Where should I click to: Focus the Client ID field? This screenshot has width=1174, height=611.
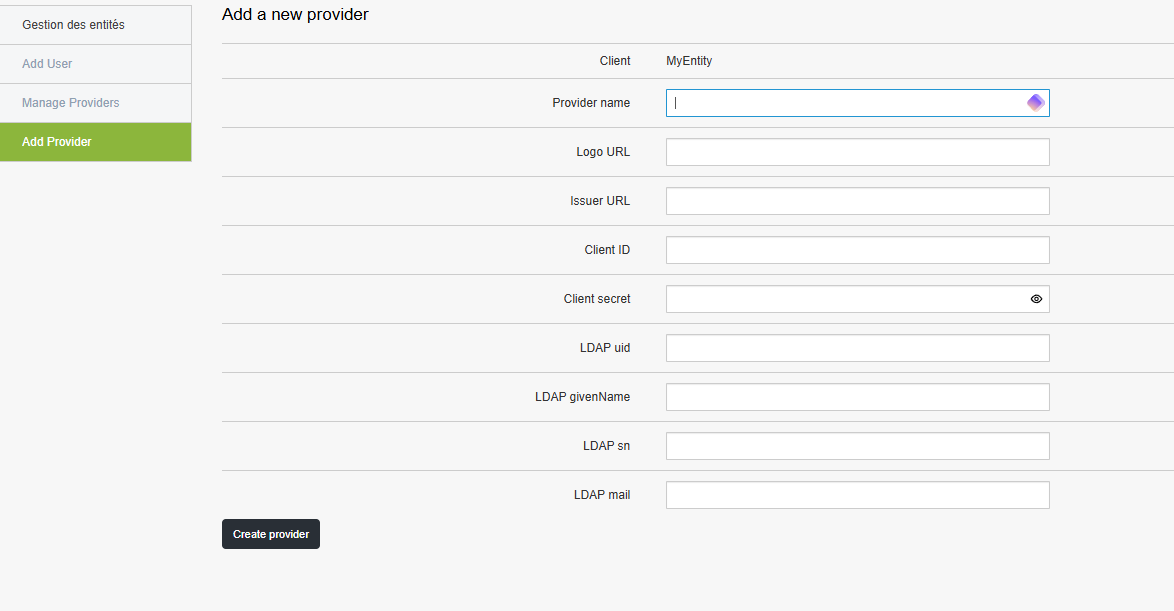click(857, 250)
